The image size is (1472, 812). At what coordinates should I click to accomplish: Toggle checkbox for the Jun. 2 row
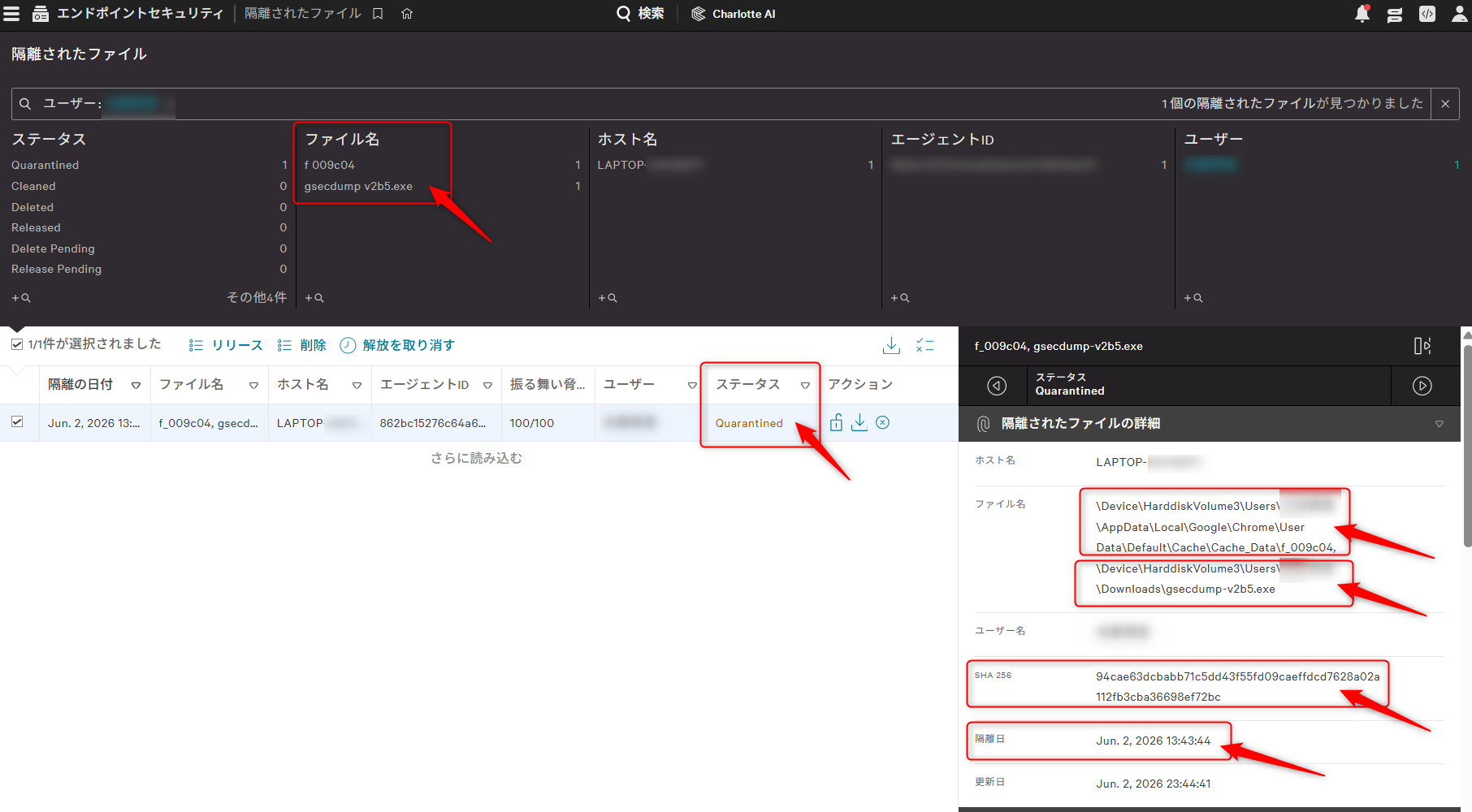click(17, 421)
